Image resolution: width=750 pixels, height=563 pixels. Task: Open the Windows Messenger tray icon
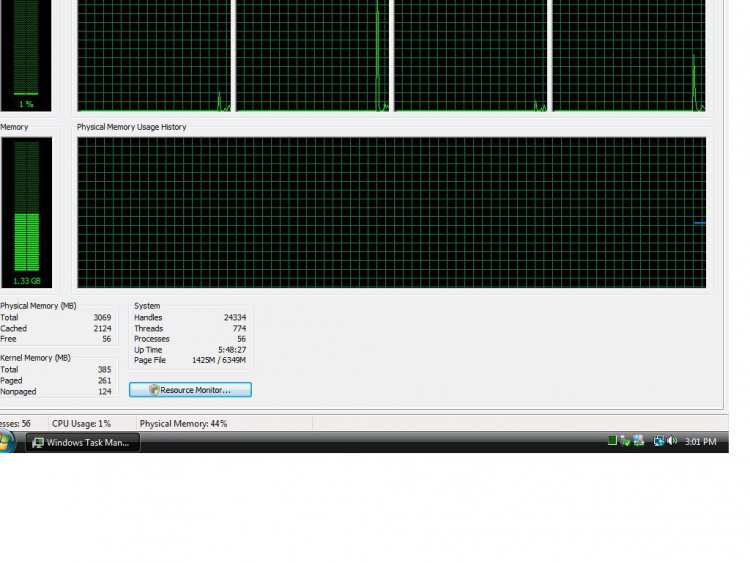(x=639, y=441)
